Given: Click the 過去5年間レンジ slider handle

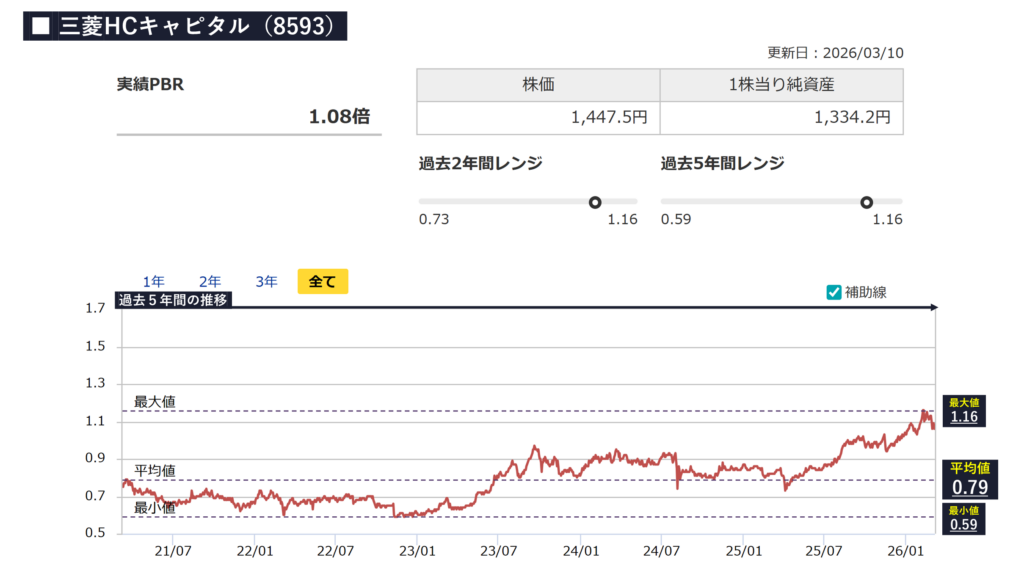Looking at the screenshot, I should click(x=867, y=202).
